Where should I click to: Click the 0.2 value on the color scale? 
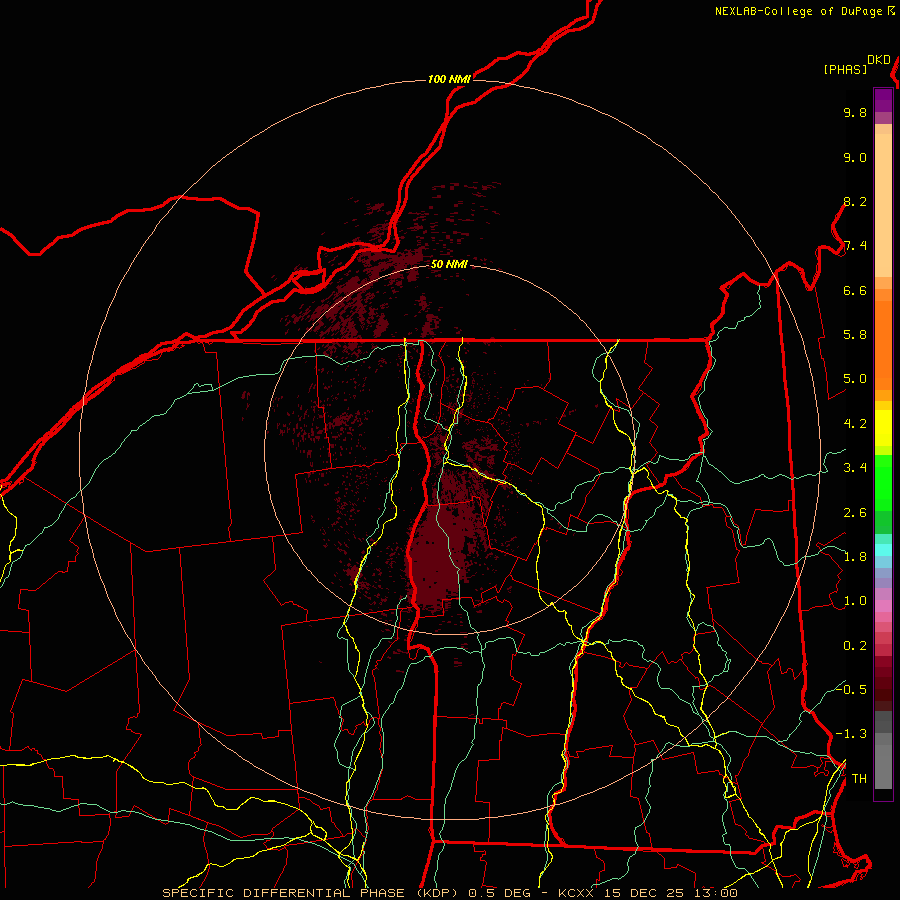click(855, 646)
